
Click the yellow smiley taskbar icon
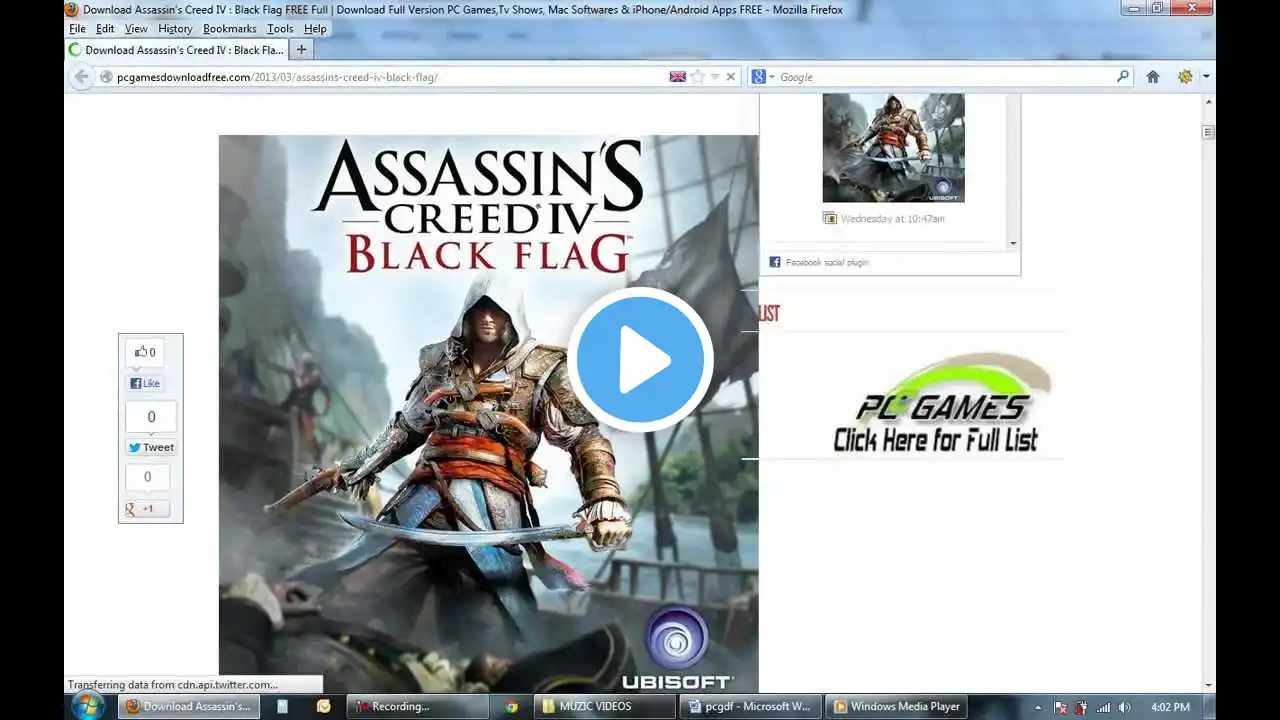point(323,707)
